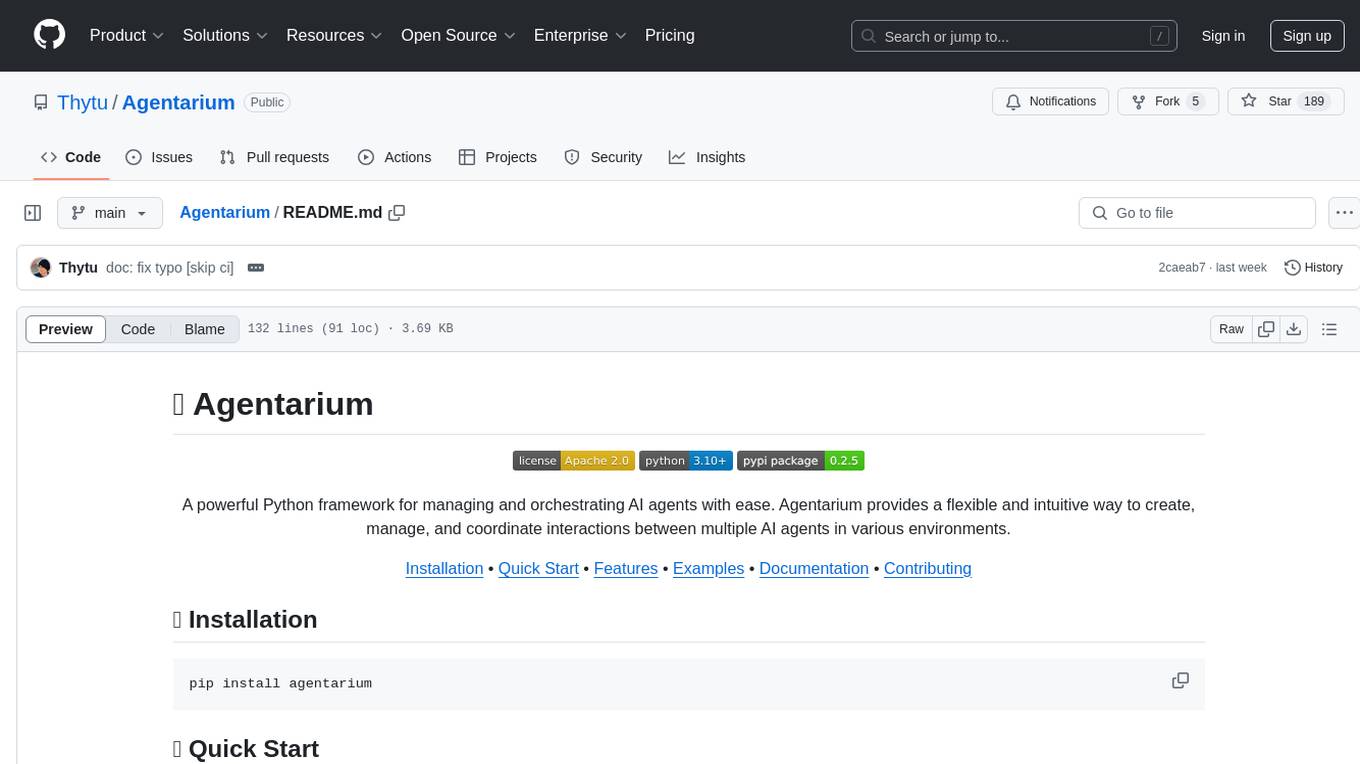This screenshot has height=764, width=1360.
Task: Go to the Pricing page
Action: [670, 35]
